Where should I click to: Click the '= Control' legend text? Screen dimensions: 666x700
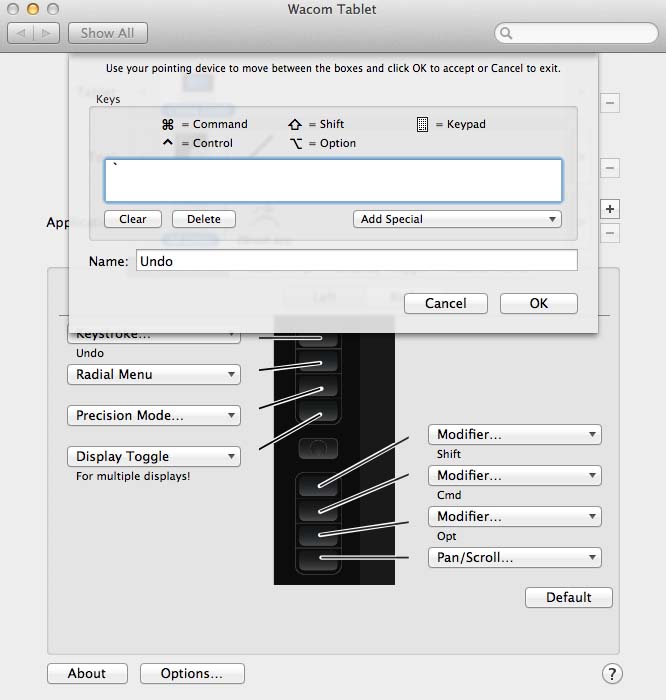coord(207,143)
